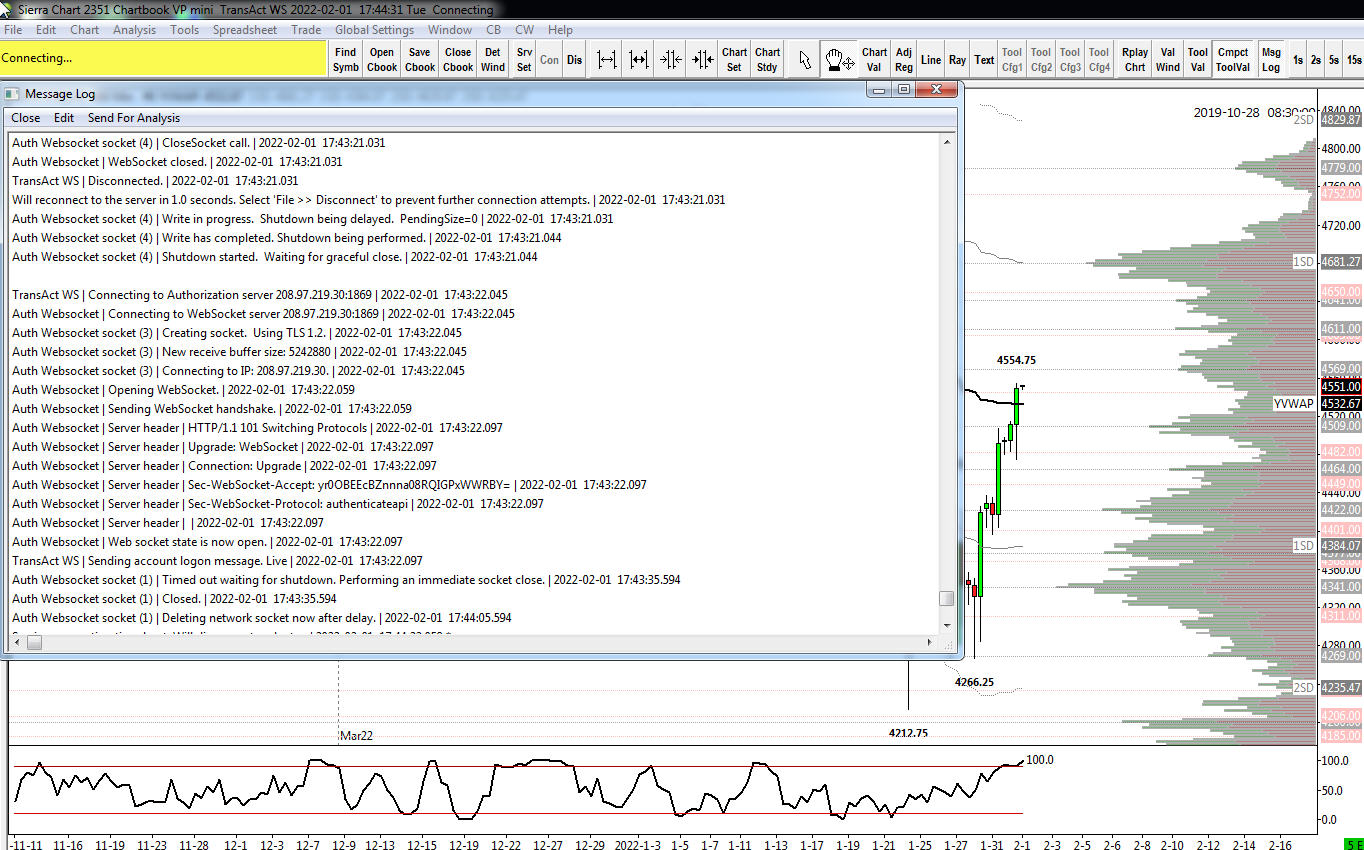
Task: Open the Window menu
Action: tap(450, 30)
